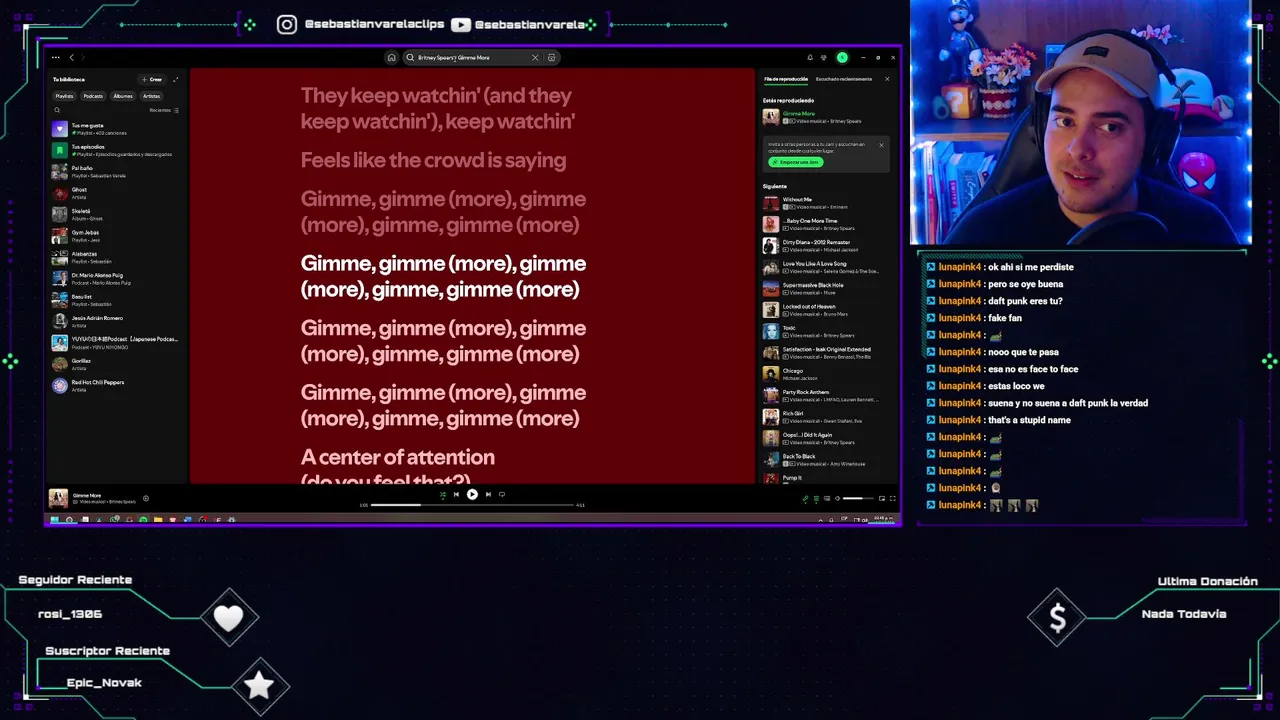Close the queue side panel
The height and width of the screenshot is (720, 1280).
click(x=887, y=79)
